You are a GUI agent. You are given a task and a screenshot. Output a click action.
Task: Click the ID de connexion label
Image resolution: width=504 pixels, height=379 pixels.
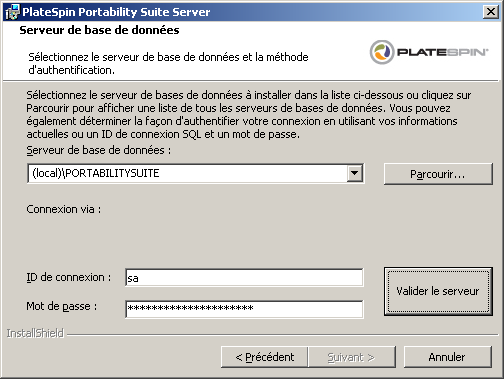tap(68, 277)
